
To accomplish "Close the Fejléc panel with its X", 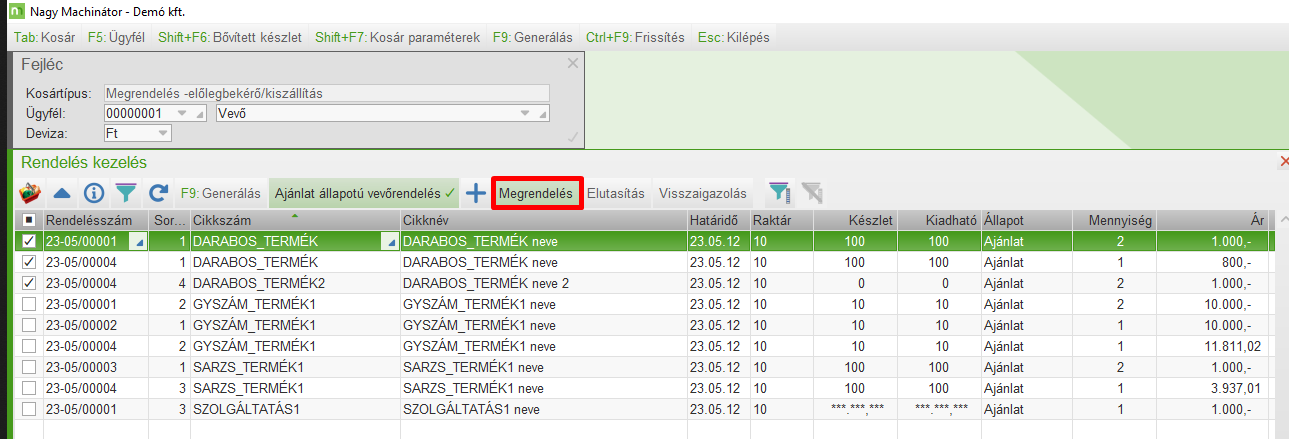I will [573, 63].
